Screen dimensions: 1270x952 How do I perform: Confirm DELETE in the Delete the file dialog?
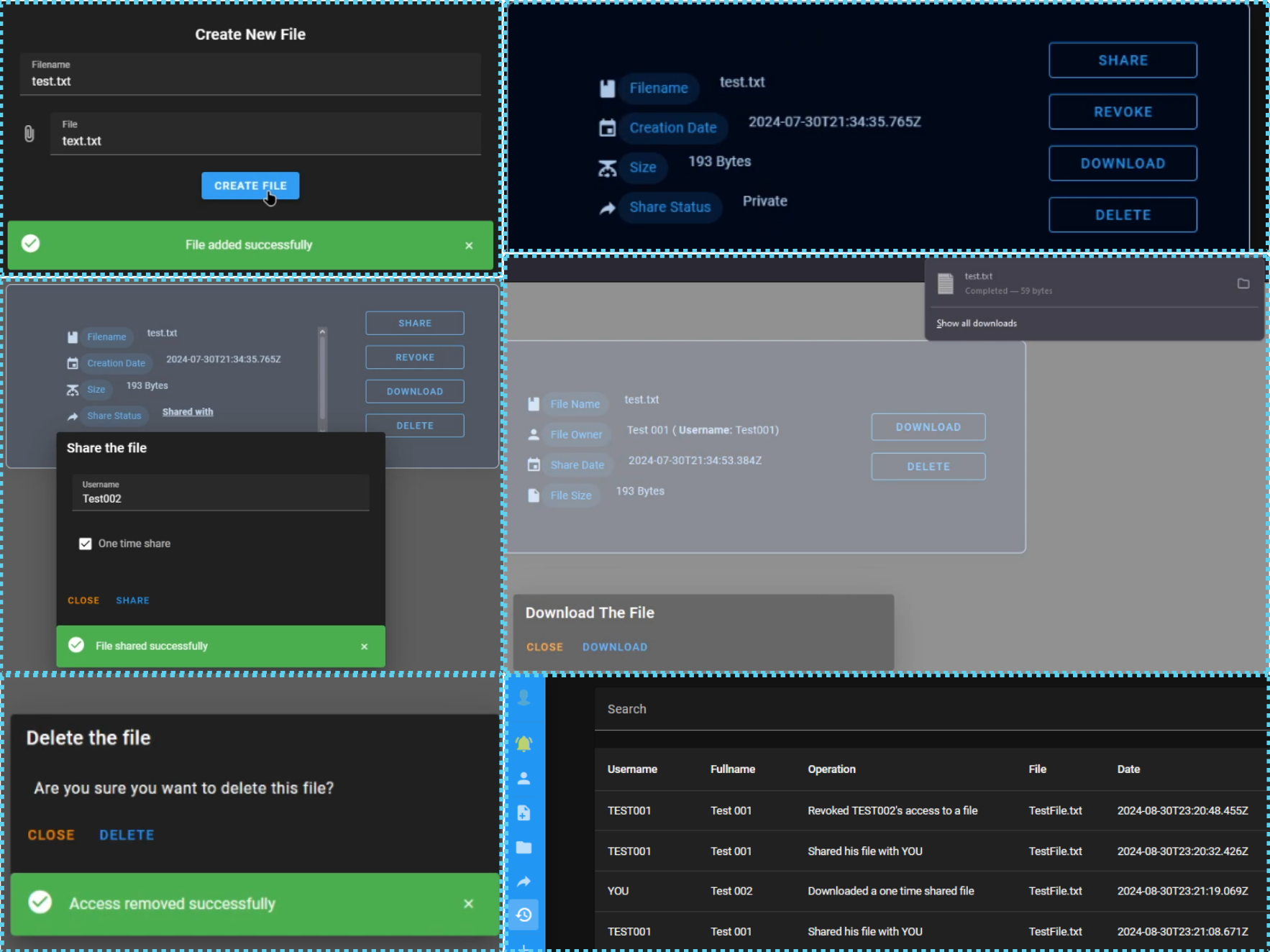pyautogui.click(x=127, y=836)
